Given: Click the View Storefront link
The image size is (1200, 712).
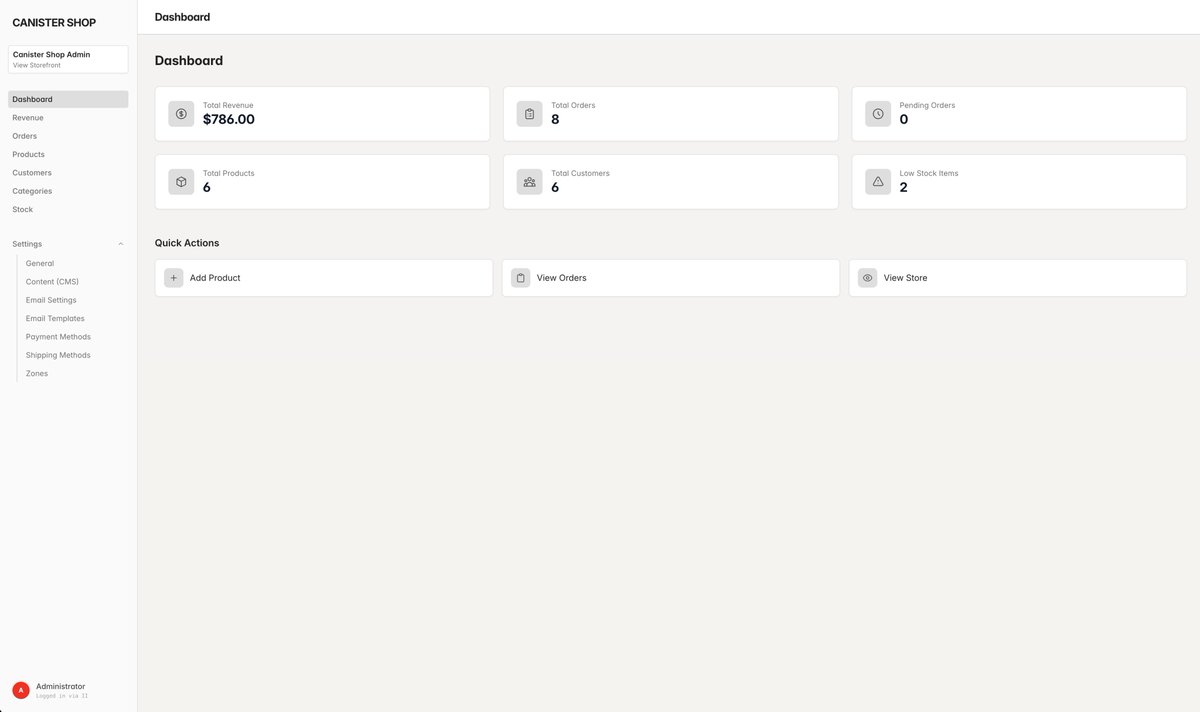Looking at the screenshot, I should [x=37, y=65].
